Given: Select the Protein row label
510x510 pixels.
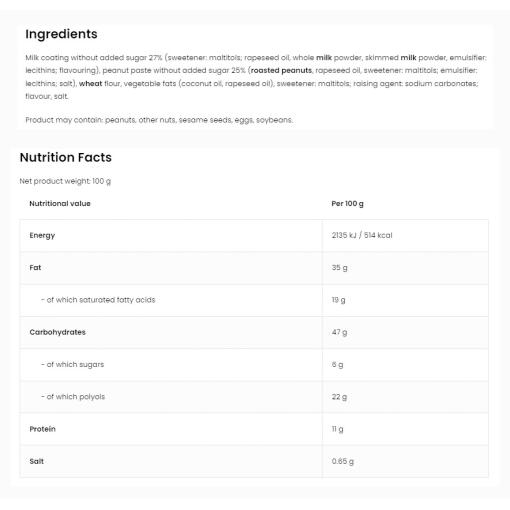Looking at the screenshot, I should point(42,429).
